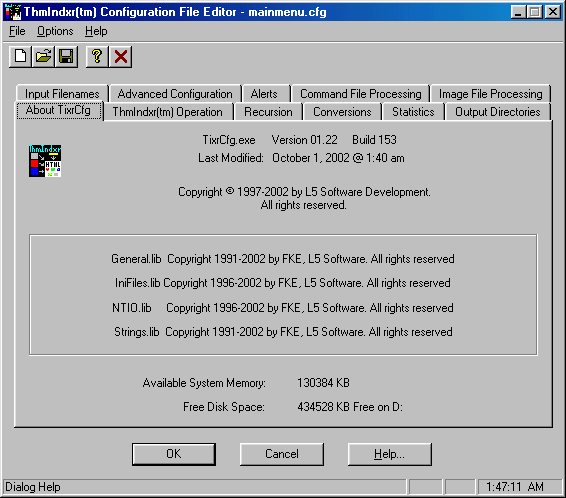Click the General.lib copyright line
The height and width of the screenshot is (498, 566).
click(283, 259)
